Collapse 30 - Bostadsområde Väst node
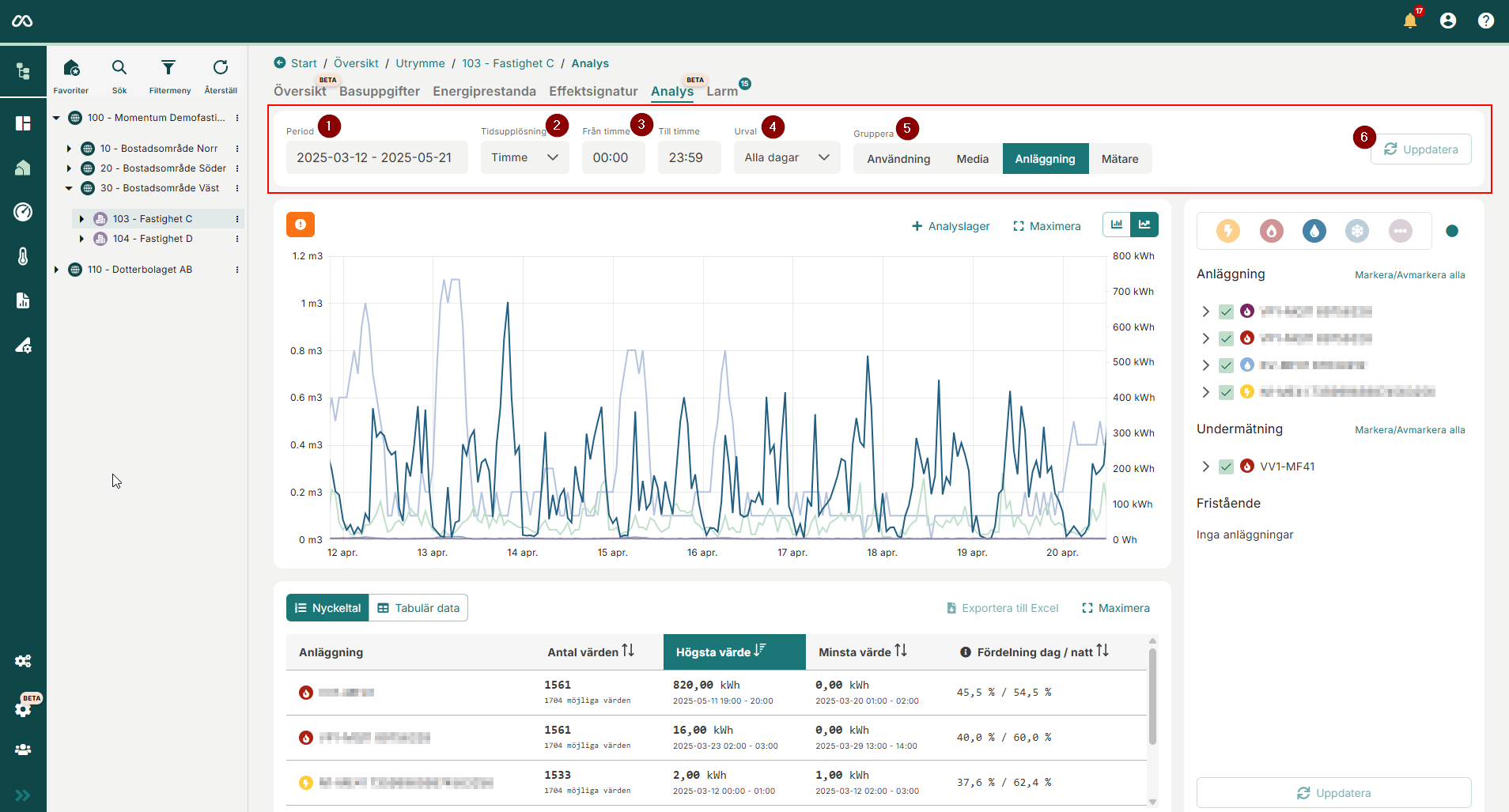Image resolution: width=1509 pixels, height=812 pixels. (x=69, y=188)
